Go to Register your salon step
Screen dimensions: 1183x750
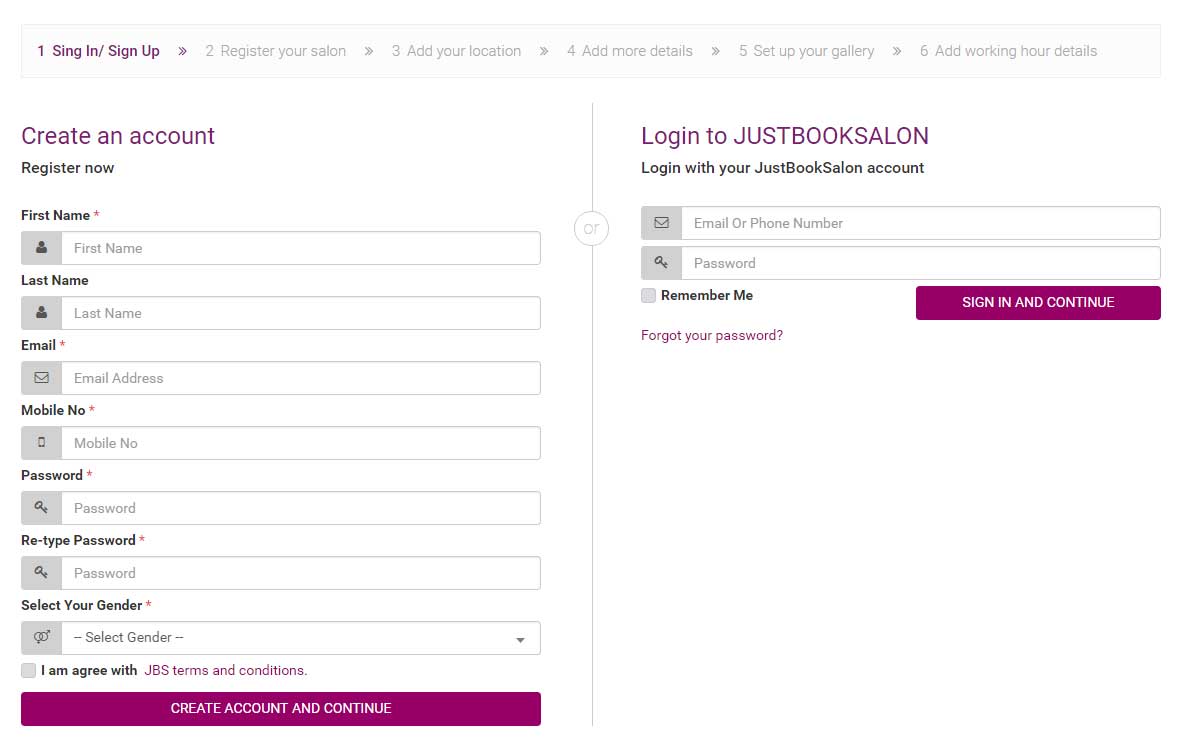click(275, 51)
